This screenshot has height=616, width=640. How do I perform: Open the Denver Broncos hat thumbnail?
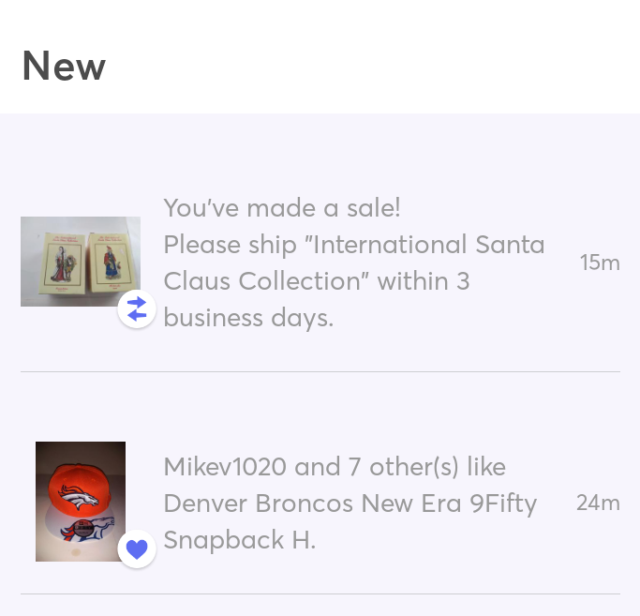tap(81, 501)
